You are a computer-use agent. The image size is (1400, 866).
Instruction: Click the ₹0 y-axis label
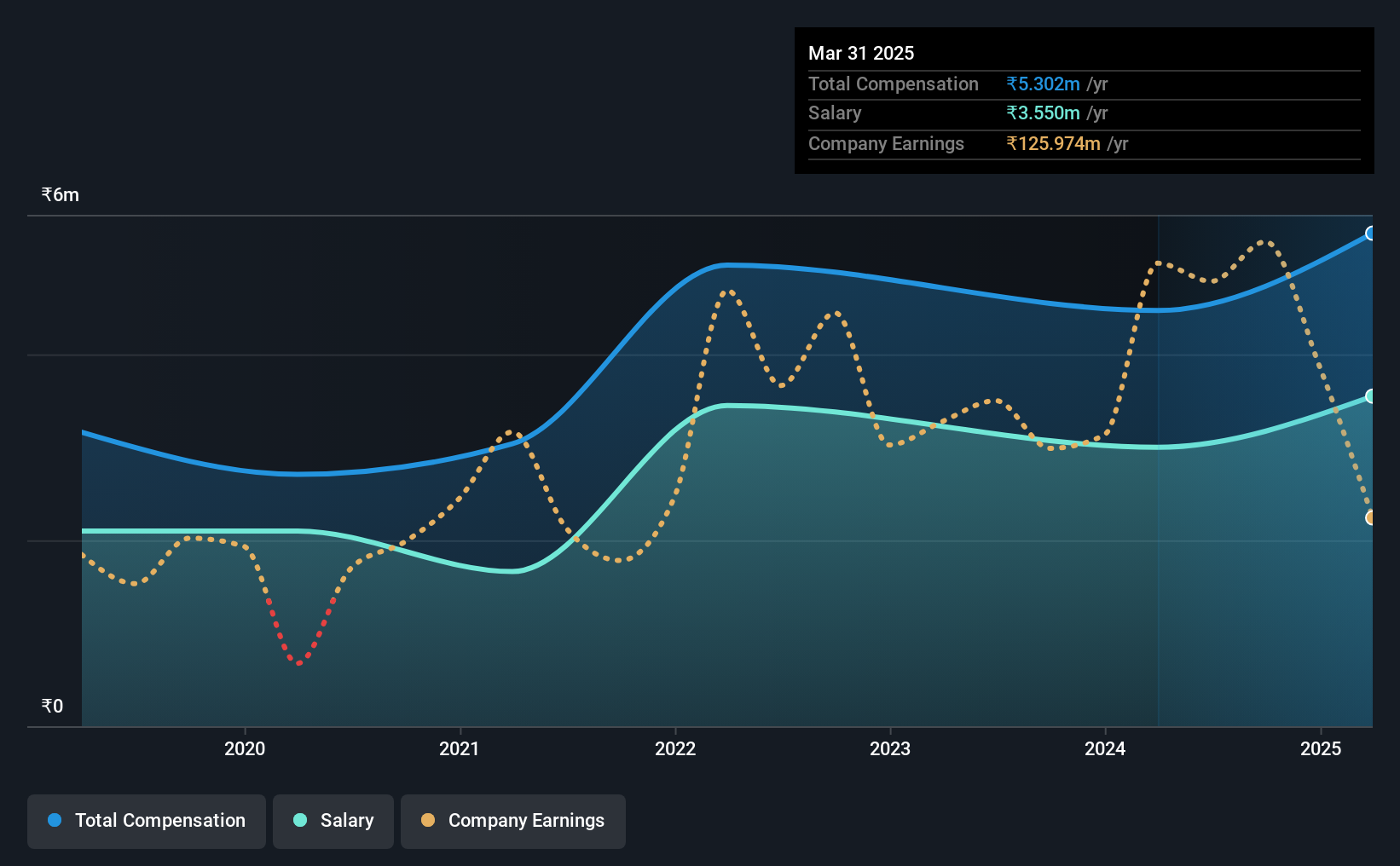53,707
